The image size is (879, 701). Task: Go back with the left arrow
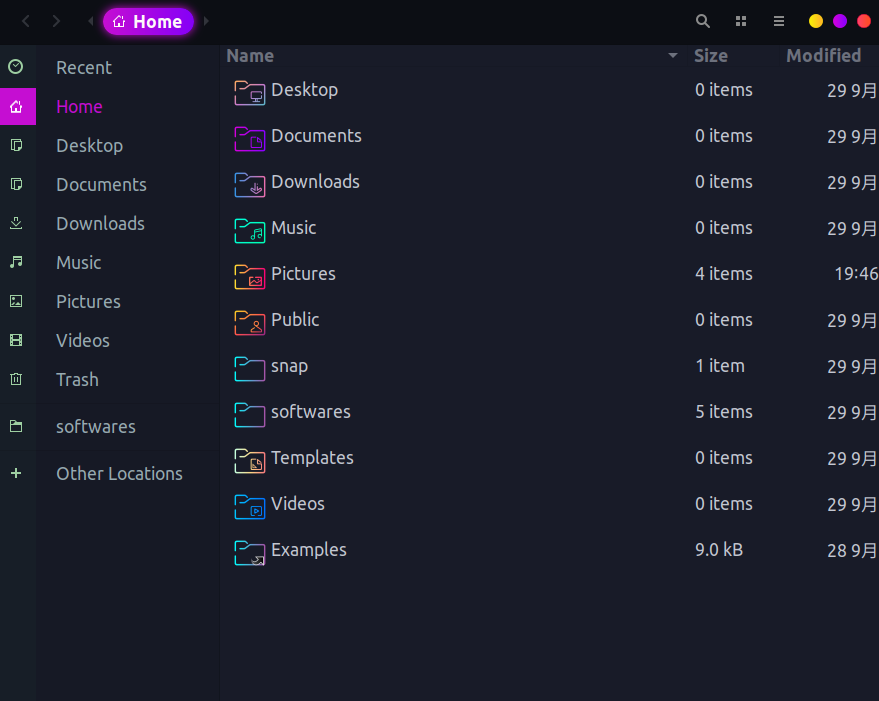(x=26, y=21)
